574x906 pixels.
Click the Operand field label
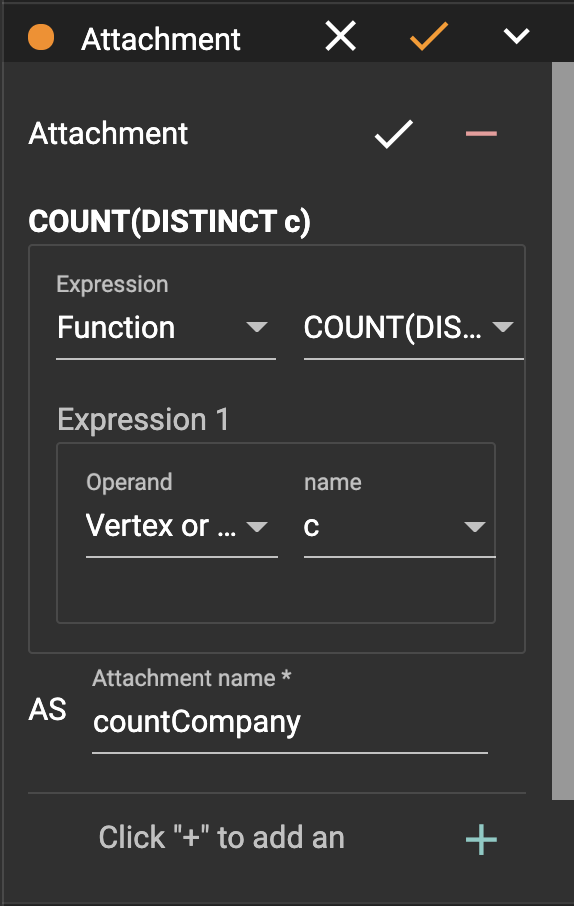pos(129,482)
